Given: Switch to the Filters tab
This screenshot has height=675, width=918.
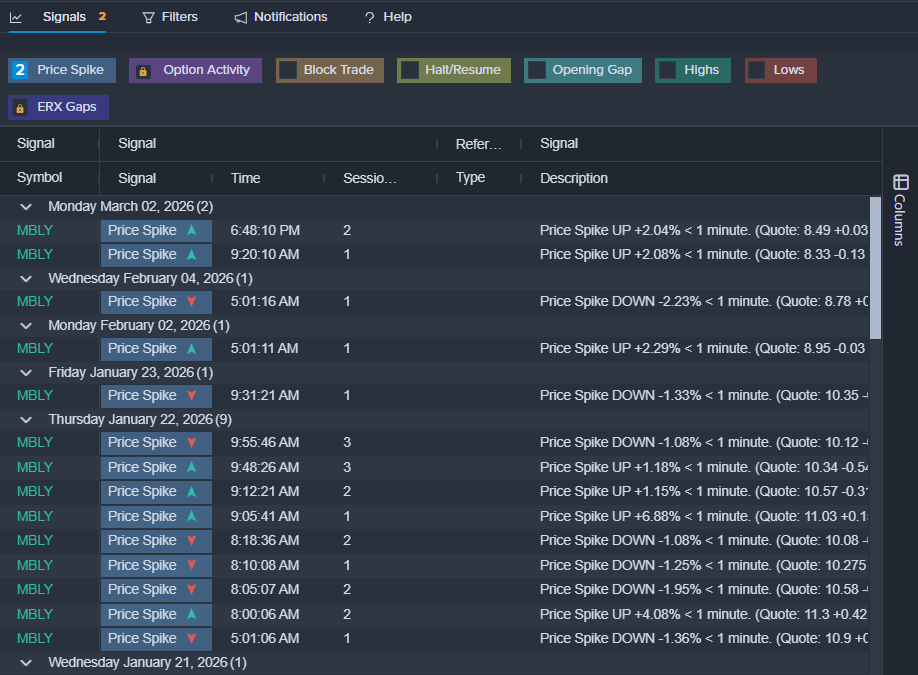Looking at the screenshot, I should pos(179,17).
